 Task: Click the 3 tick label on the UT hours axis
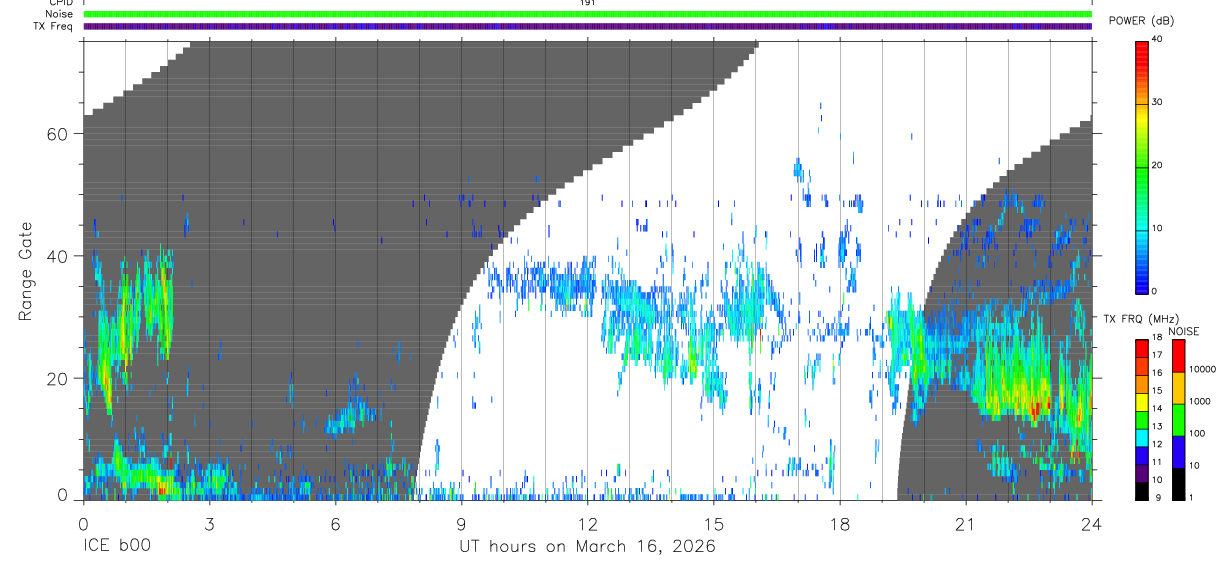pos(209,524)
